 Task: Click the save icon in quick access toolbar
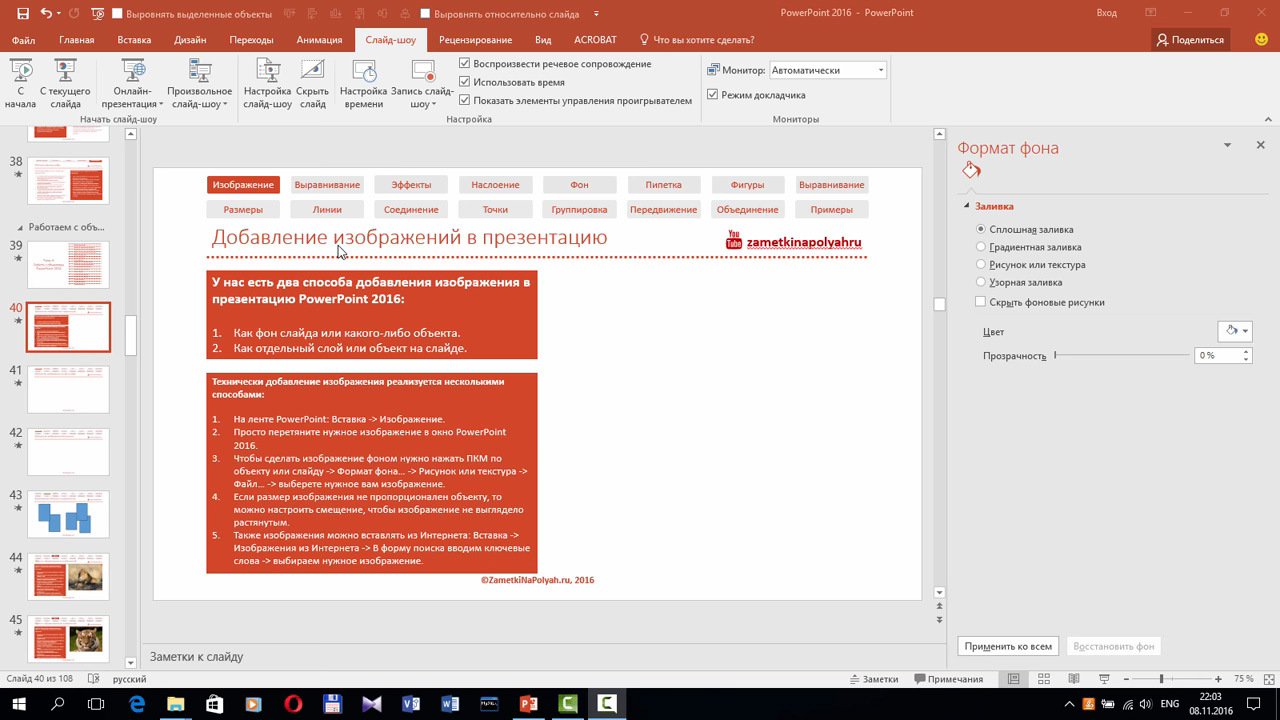click(x=19, y=14)
